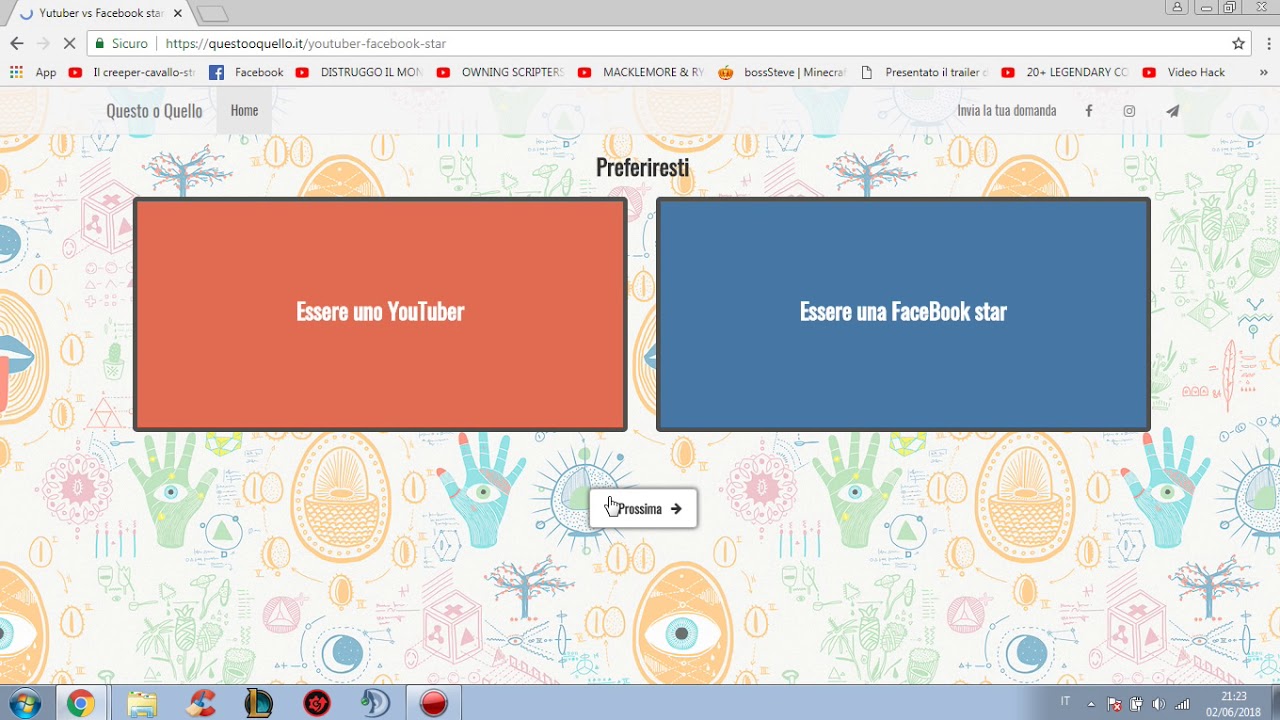Choose the orange Essere uno YouTuber card
The width and height of the screenshot is (1280, 720).
[380, 314]
